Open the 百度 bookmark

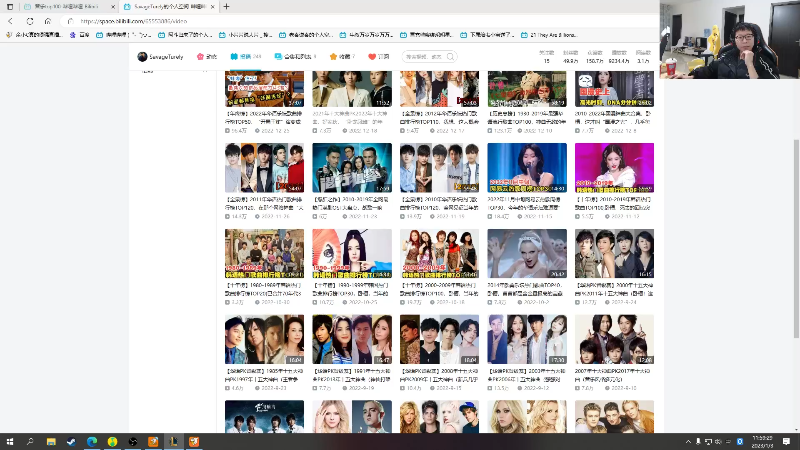(80, 35)
